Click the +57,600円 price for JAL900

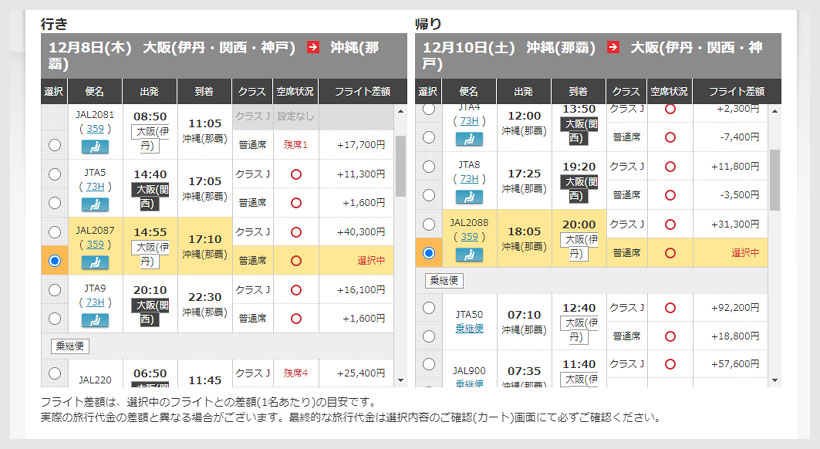click(x=735, y=364)
